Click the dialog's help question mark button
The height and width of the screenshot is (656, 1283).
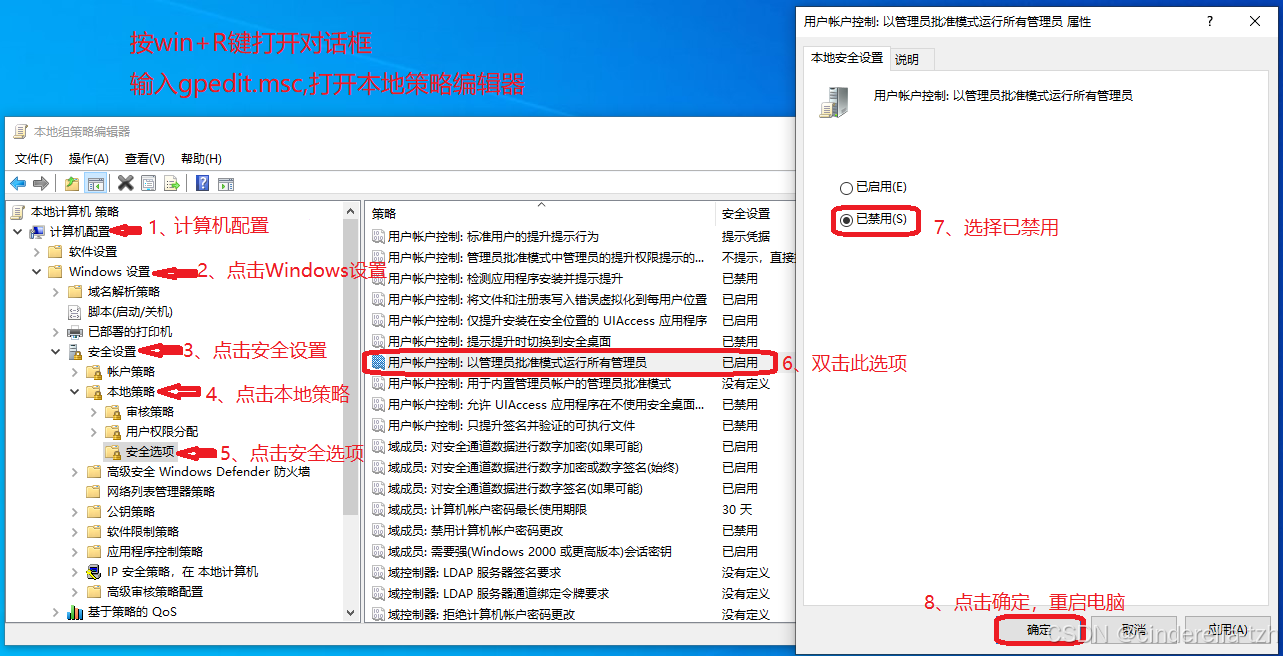coord(1211,21)
